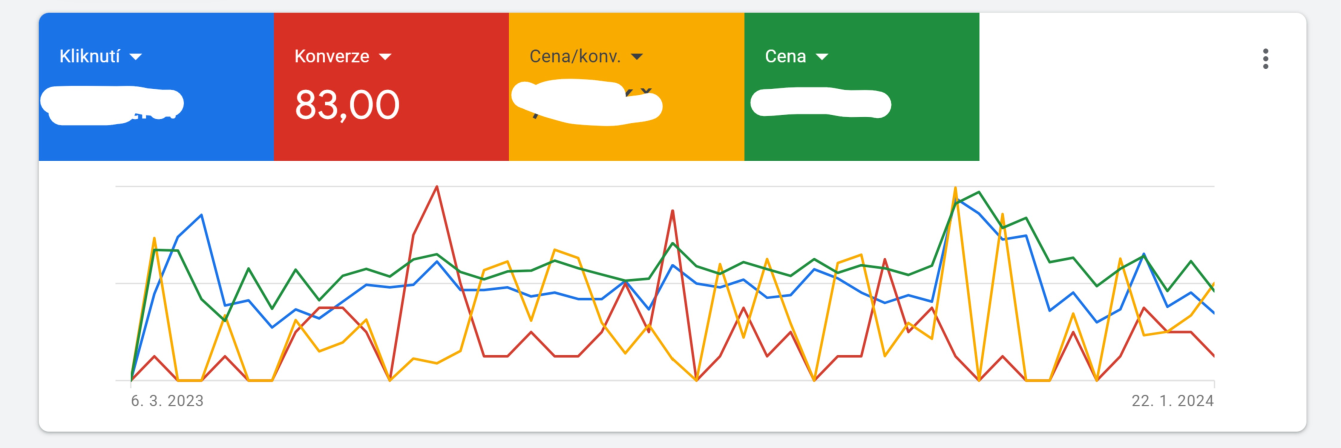Open the dropdown arrow beside Cena
1341x448 pixels.
tap(822, 56)
